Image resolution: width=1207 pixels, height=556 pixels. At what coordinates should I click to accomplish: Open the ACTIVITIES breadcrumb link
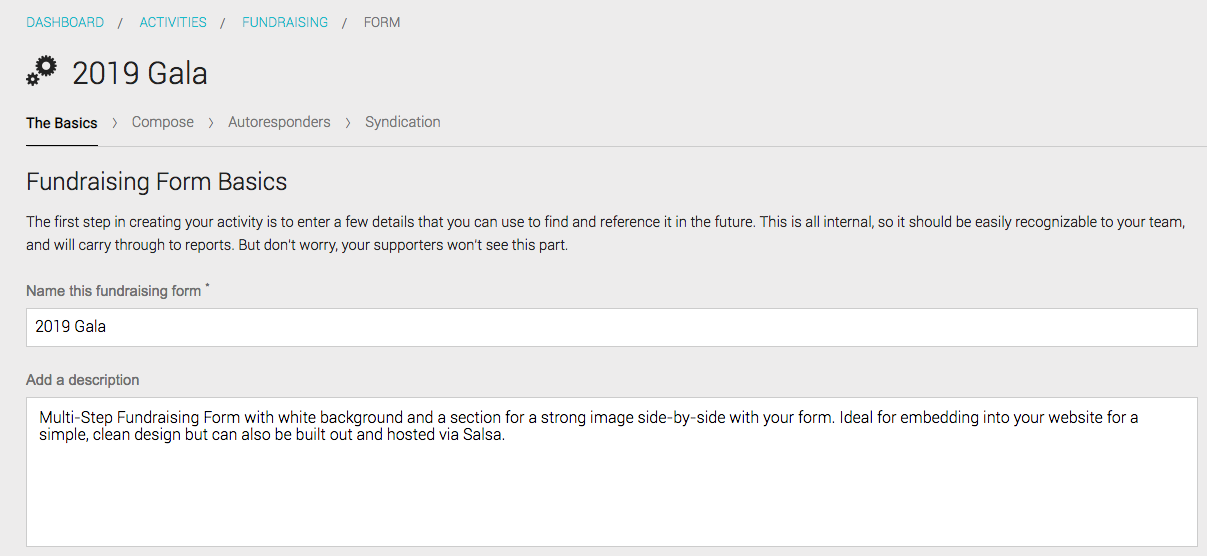point(173,22)
